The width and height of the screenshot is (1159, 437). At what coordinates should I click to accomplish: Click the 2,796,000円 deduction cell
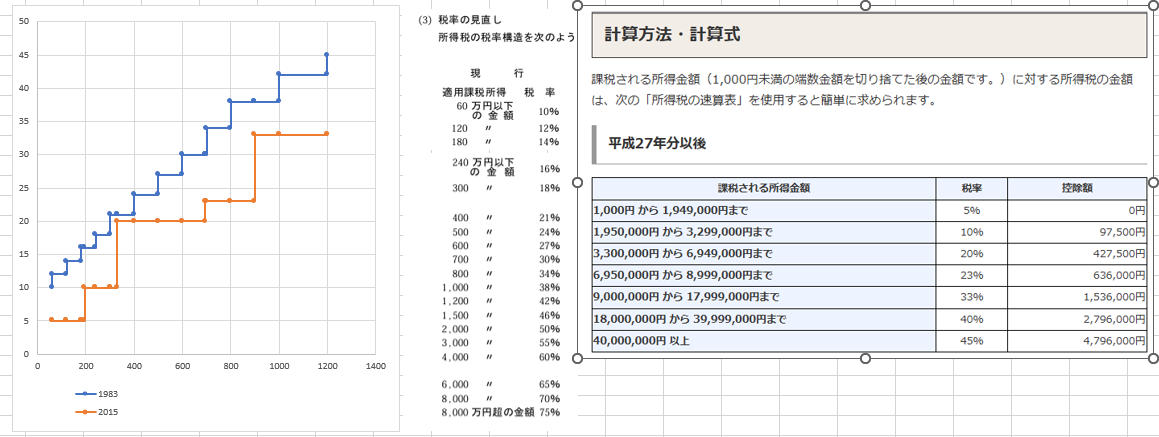click(1076, 319)
